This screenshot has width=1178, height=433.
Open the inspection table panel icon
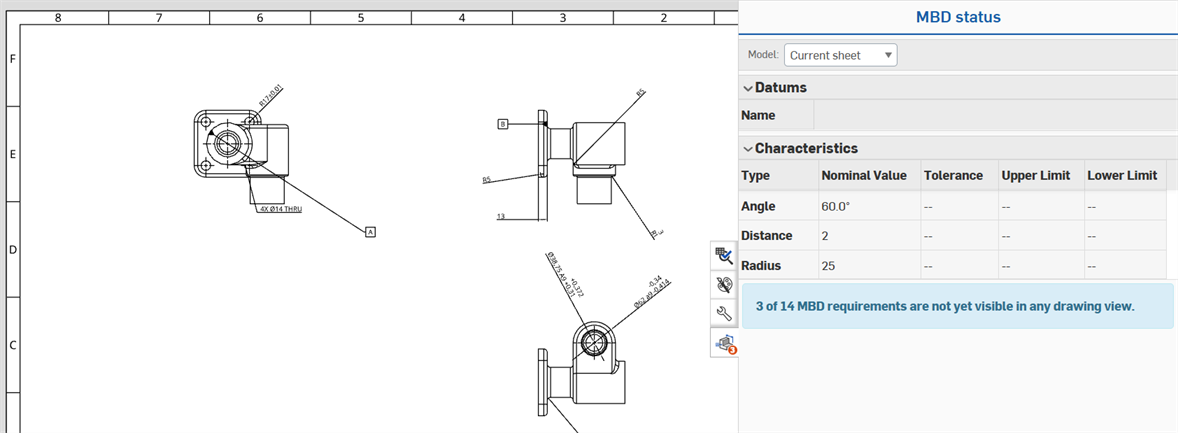(x=724, y=256)
